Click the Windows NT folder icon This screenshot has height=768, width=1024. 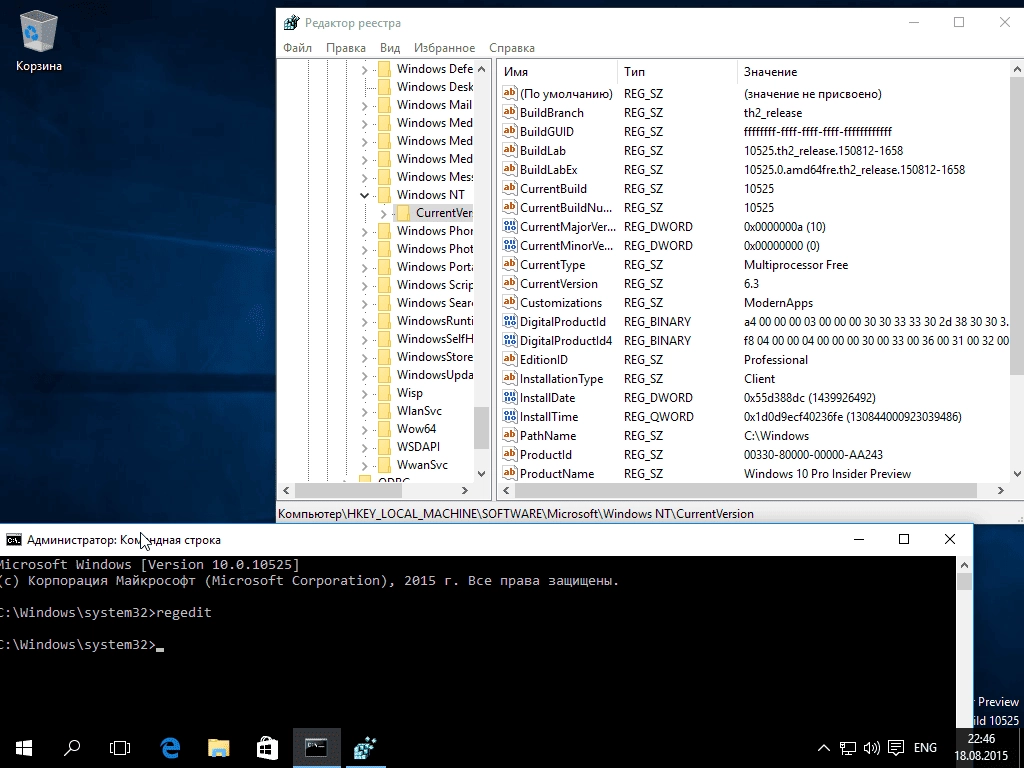(385, 195)
